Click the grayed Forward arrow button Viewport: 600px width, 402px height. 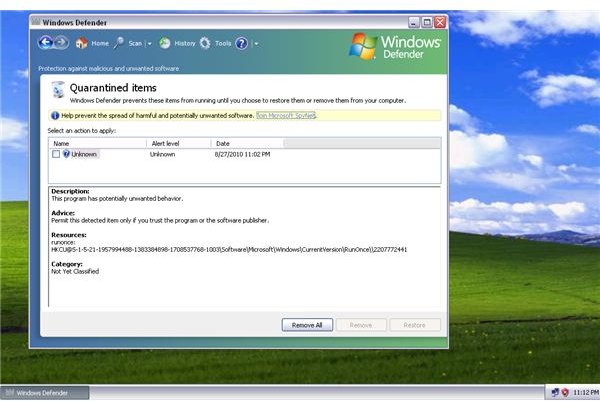62,43
